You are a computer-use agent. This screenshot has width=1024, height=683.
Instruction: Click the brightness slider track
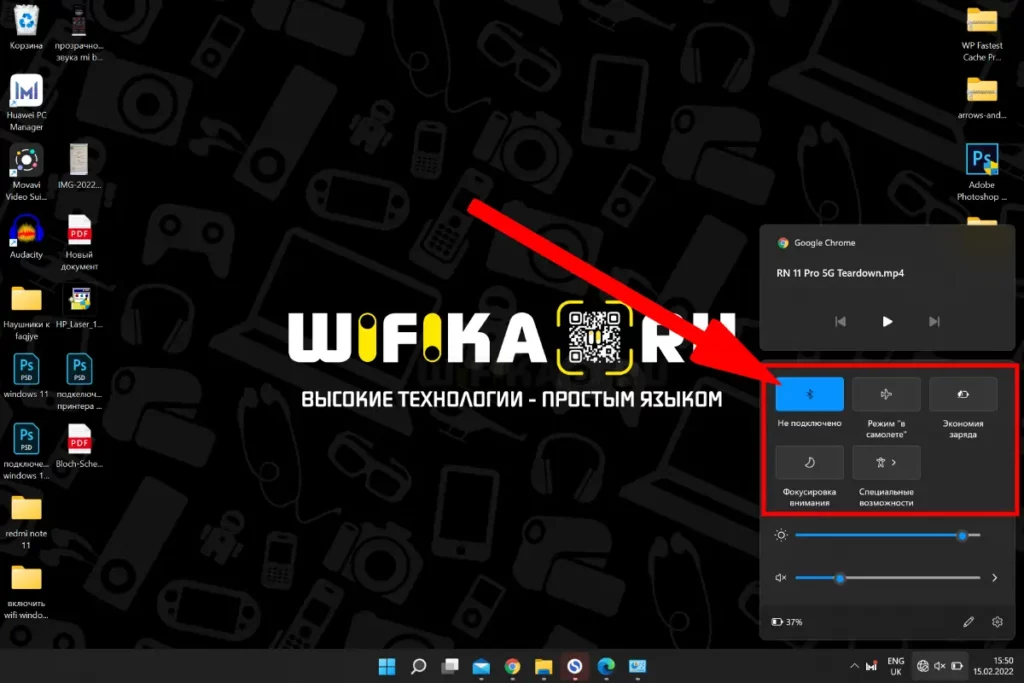(880, 535)
